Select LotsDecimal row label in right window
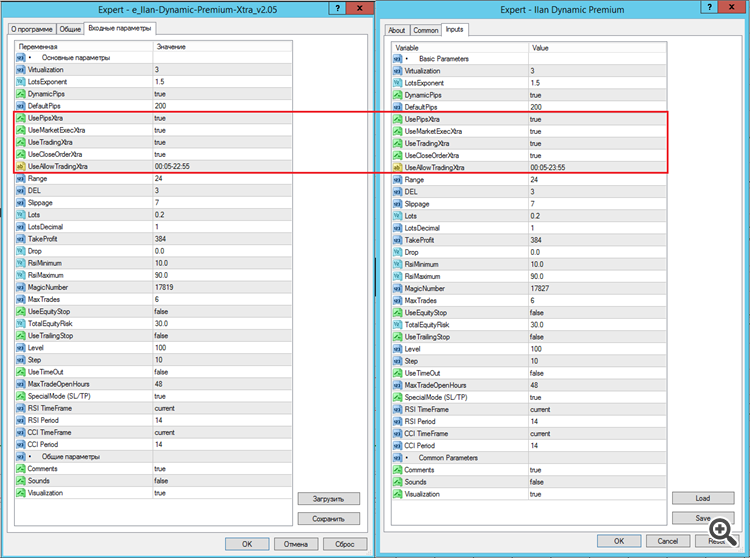Viewport: 750px width, 558px height. point(422,228)
